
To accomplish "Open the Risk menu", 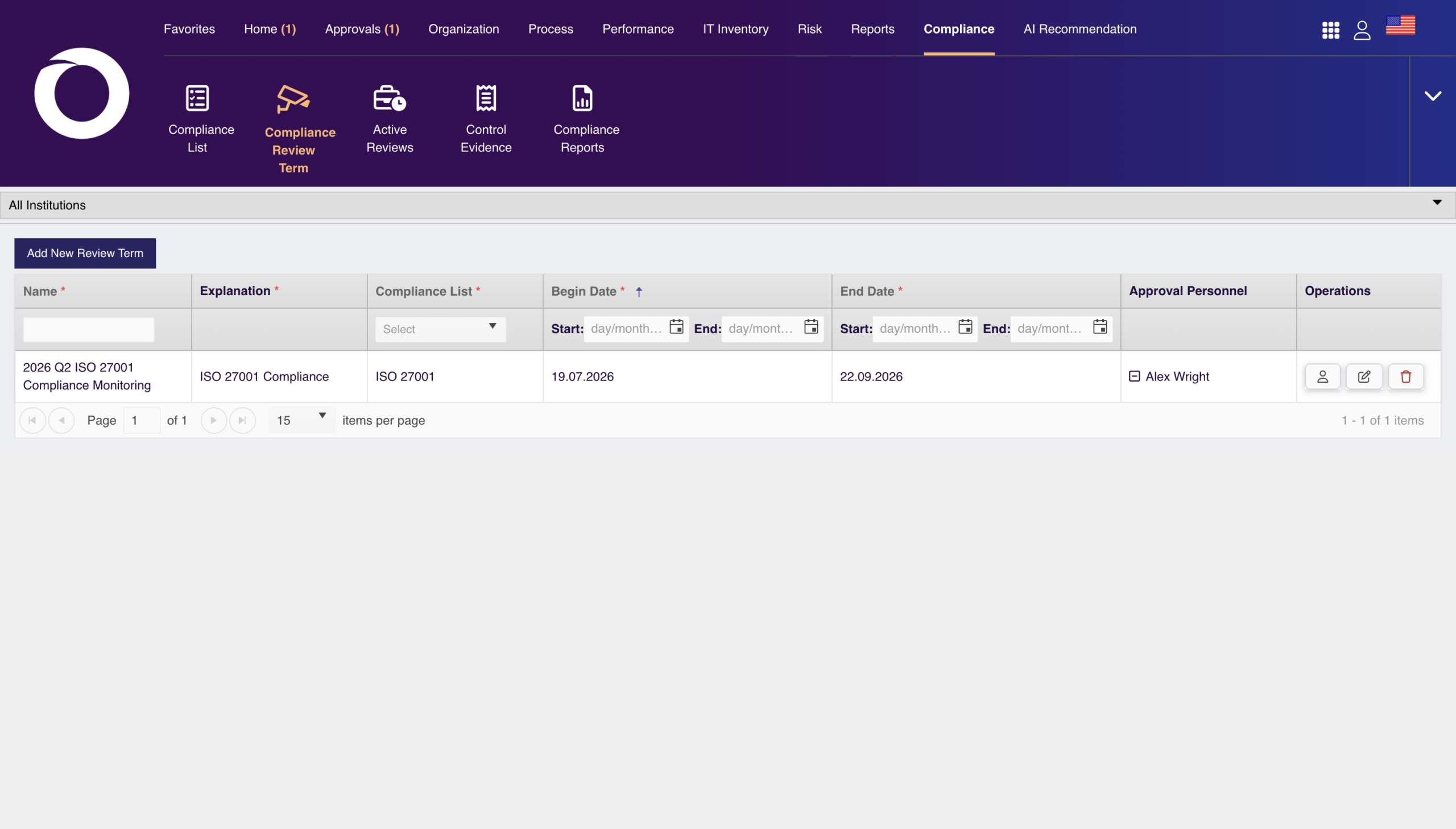I will click(x=809, y=29).
